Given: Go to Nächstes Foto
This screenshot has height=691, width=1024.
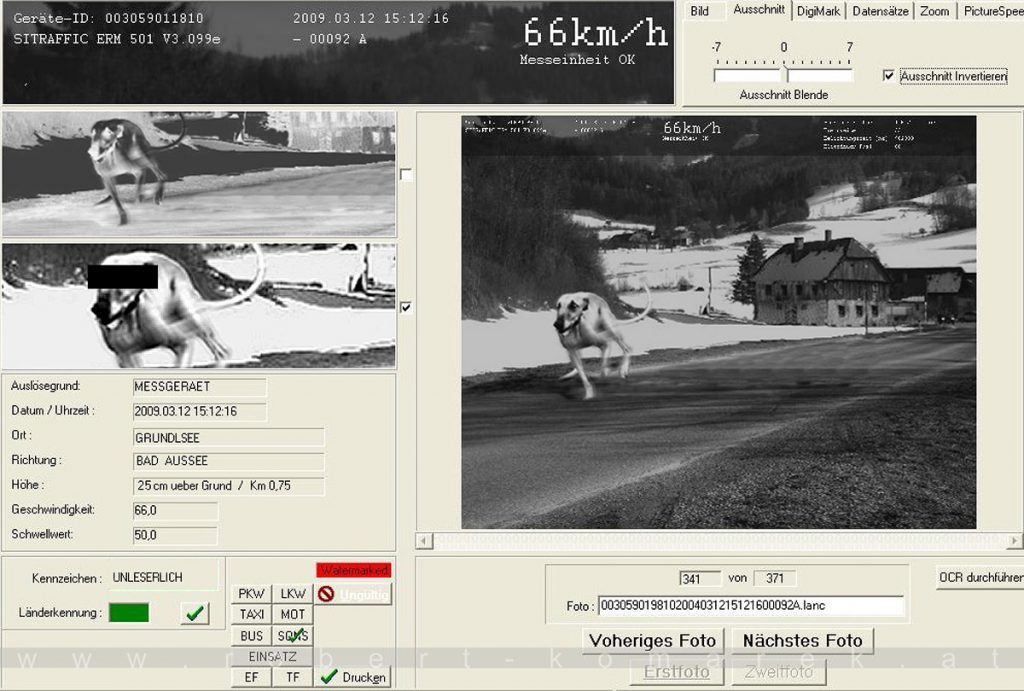Looking at the screenshot, I should click(802, 641).
